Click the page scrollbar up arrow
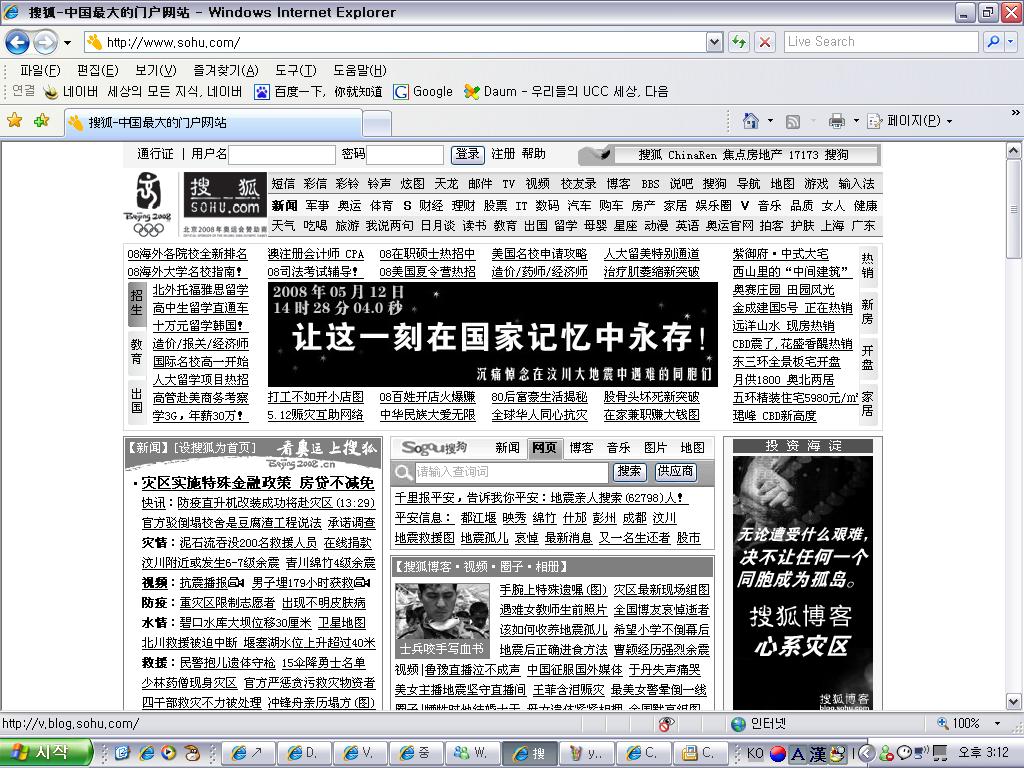The height and width of the screenshot is (770, 1024). coord(1014,151)
